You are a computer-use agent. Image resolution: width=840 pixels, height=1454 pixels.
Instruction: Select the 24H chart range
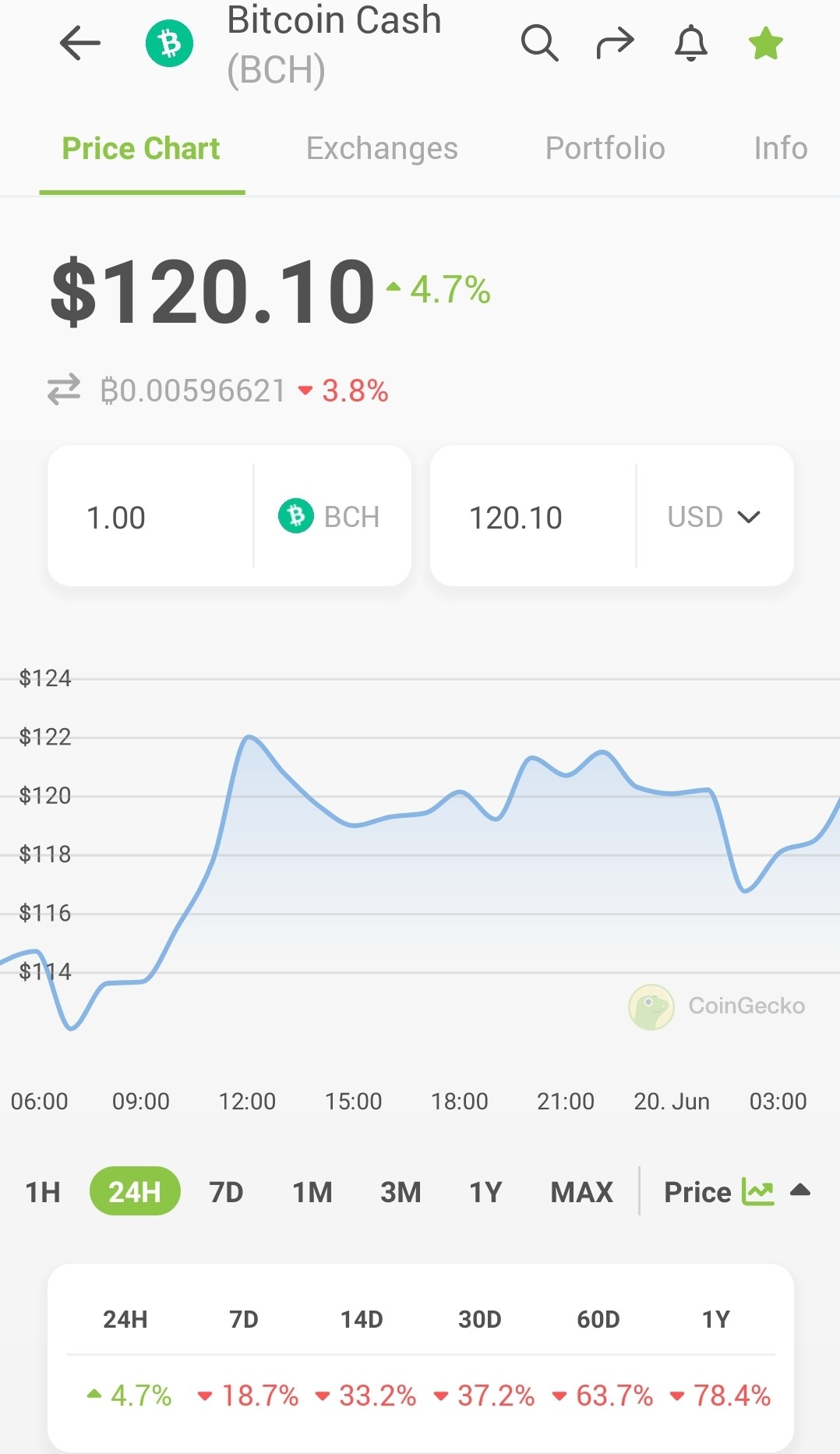tap(135, 1191)
